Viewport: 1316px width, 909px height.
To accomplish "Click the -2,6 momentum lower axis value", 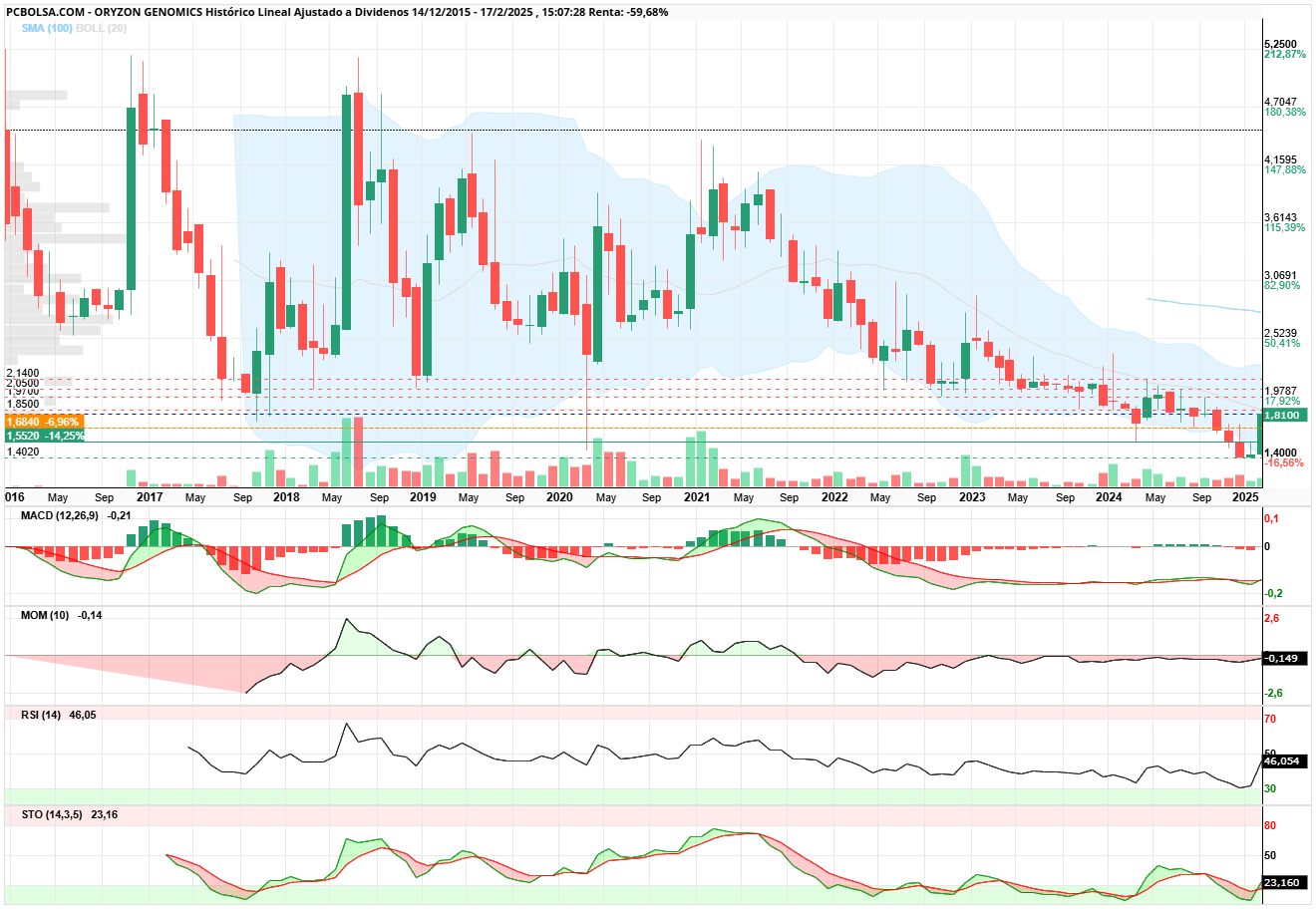I will [x=1273, y=693].
